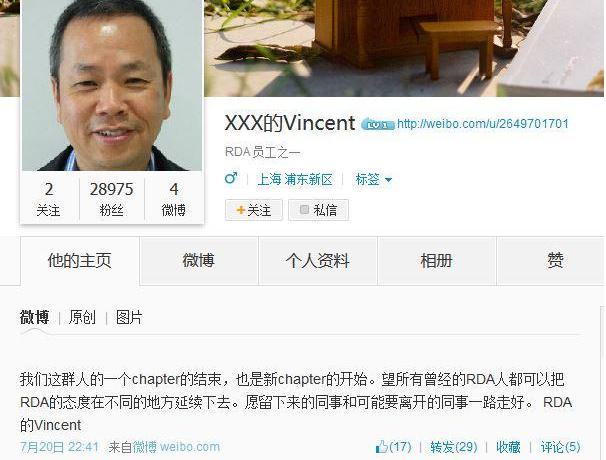View the 28975 粉丝 followers count
The width and height of the screenshot is (606, 460).
[x=111, y=199]
